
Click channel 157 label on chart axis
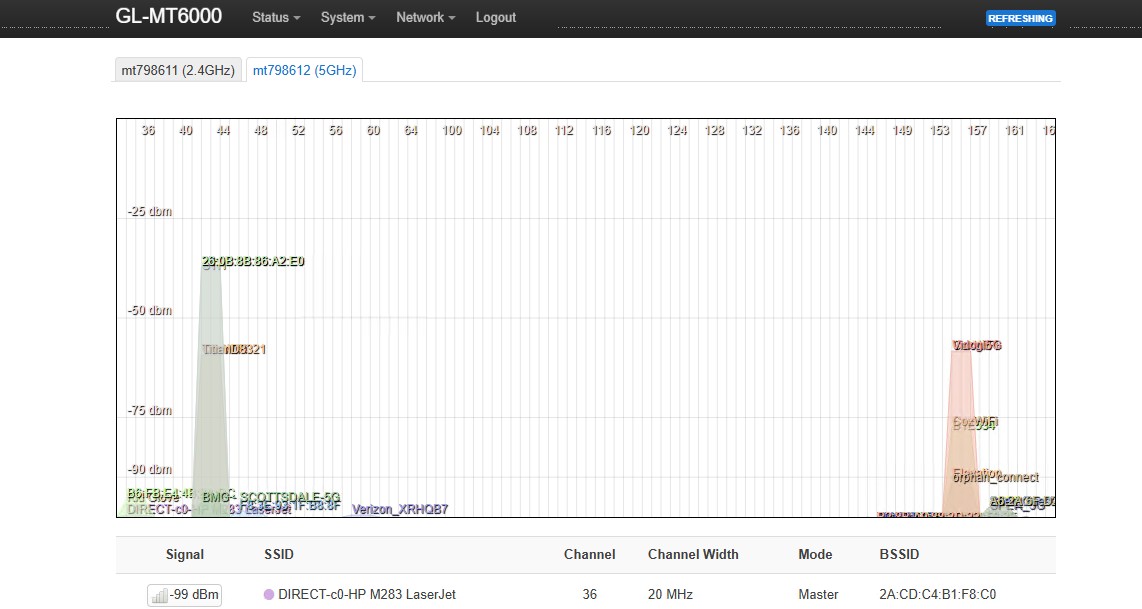[977, 130]
